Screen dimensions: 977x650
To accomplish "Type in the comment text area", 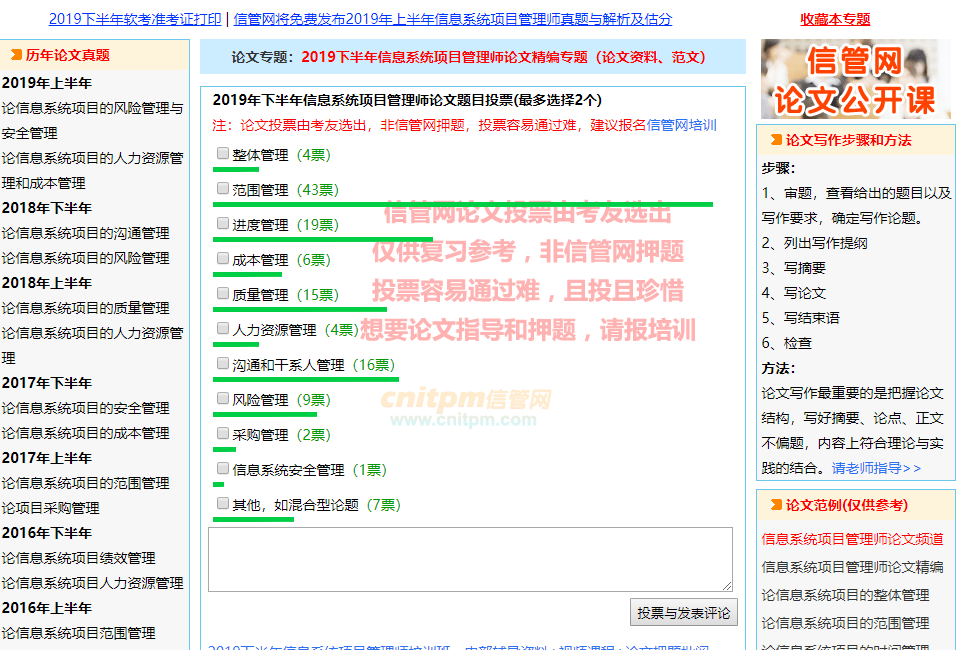I will coord(470,559).
